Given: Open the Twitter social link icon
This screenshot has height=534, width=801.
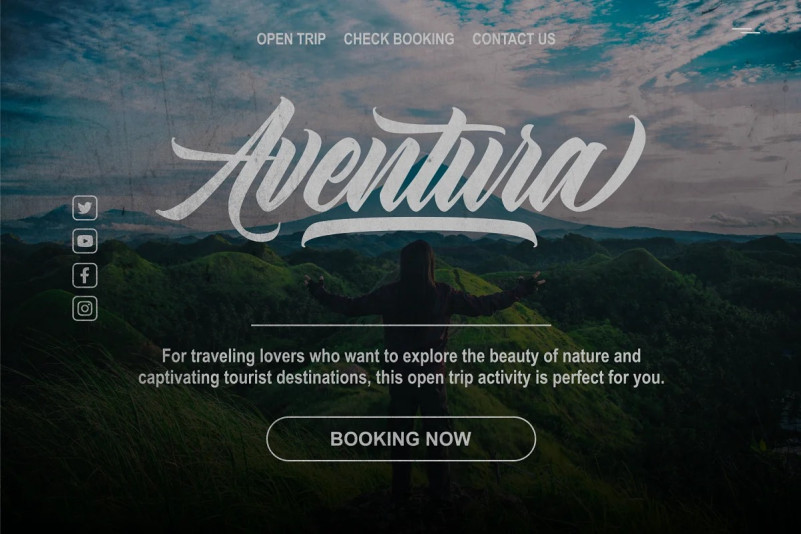Looking at the screenshot, I should [85, 208].
